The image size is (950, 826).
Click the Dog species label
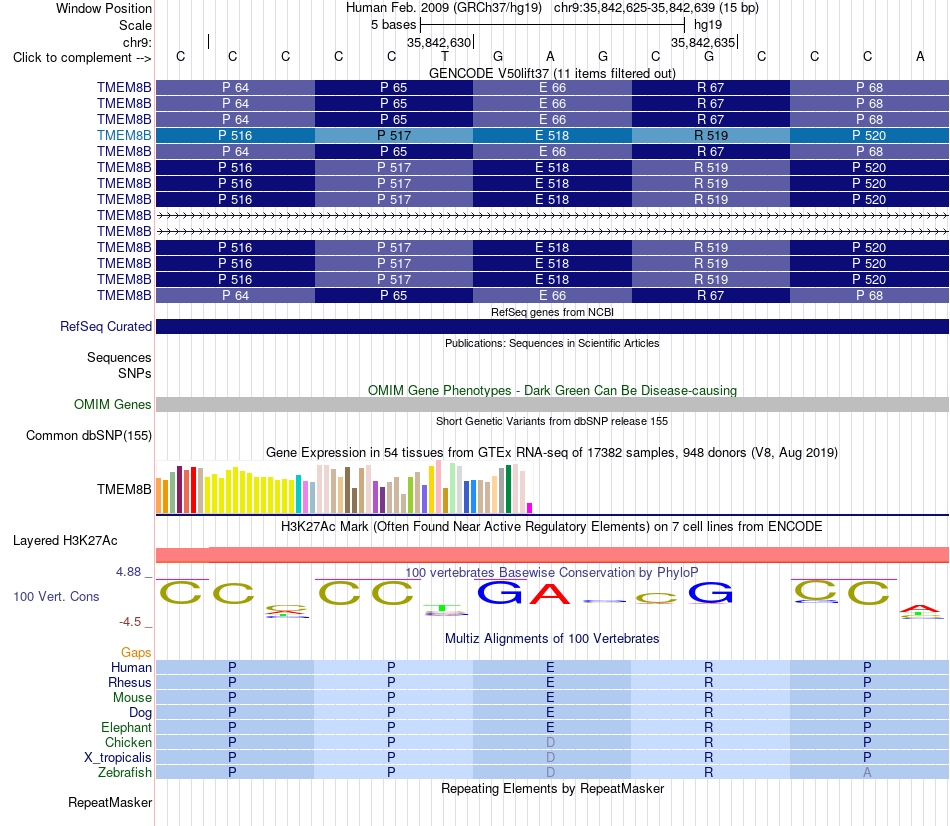[140, 713]
